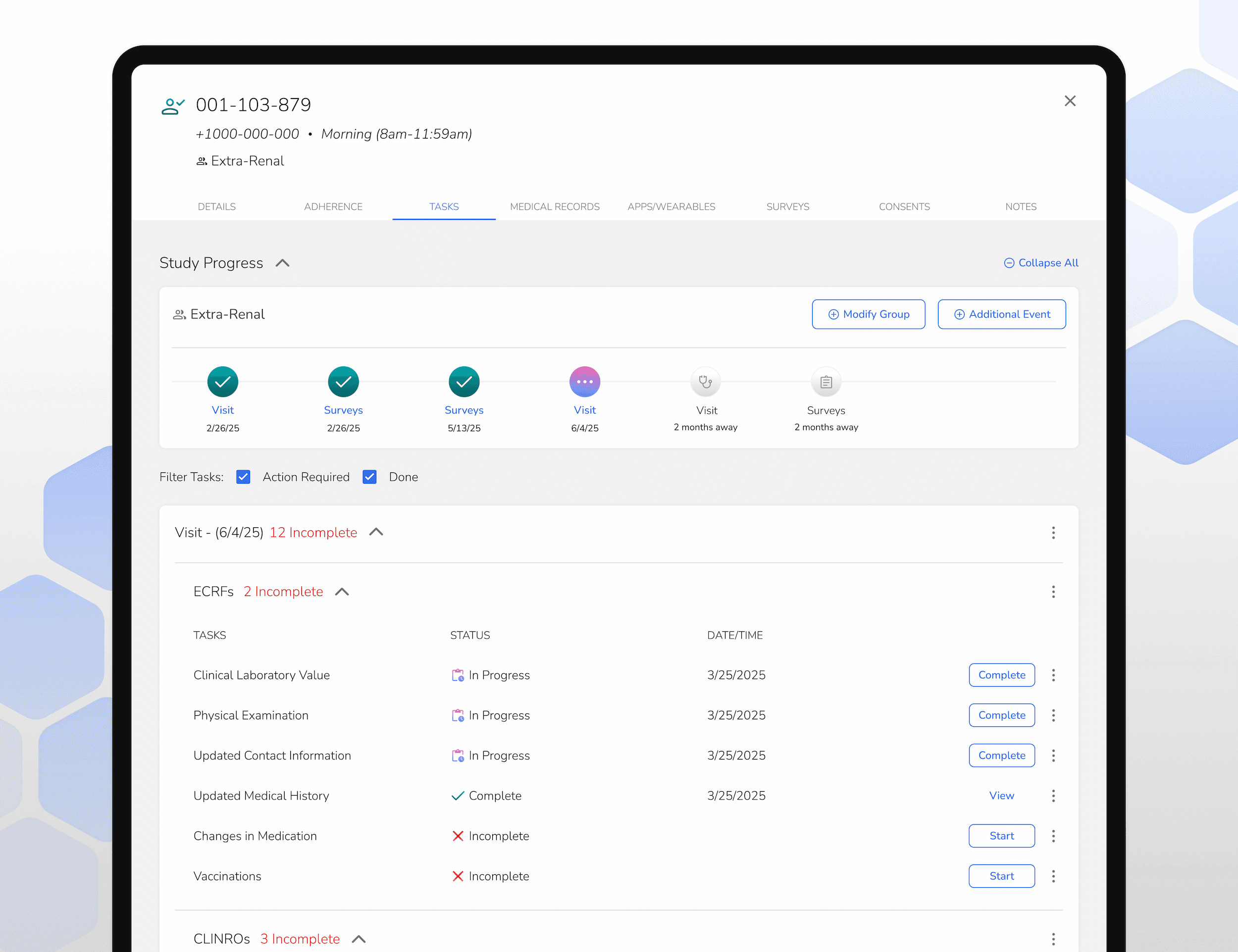Collapse the Visit (6/4/25) 12 Incomplete section

(x=376, y=532)
